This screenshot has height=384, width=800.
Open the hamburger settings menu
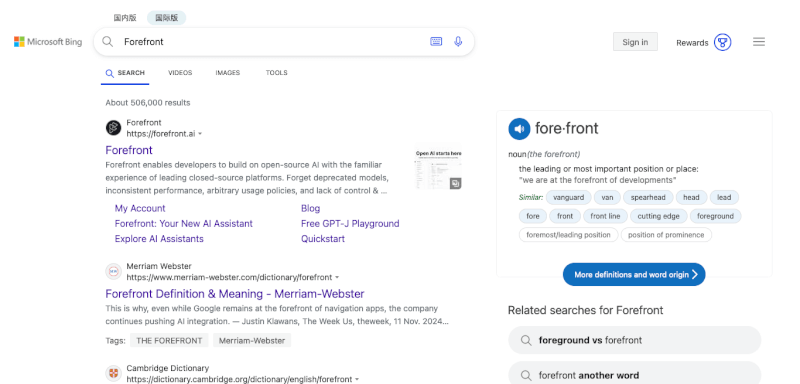click(759, 42)
